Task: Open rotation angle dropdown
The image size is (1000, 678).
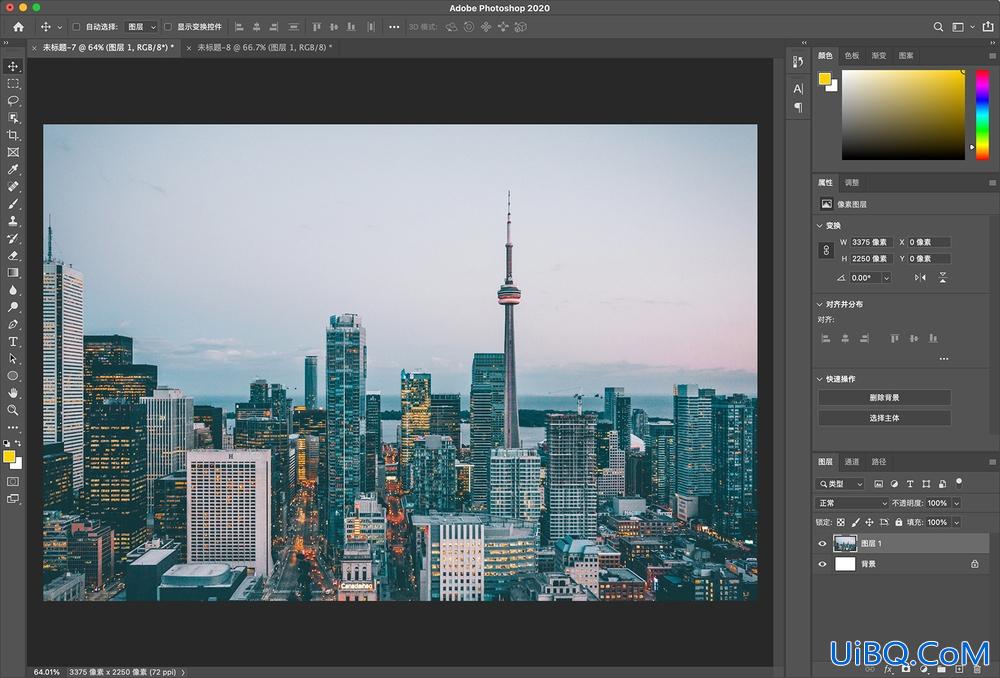Action: click(886, 278)
